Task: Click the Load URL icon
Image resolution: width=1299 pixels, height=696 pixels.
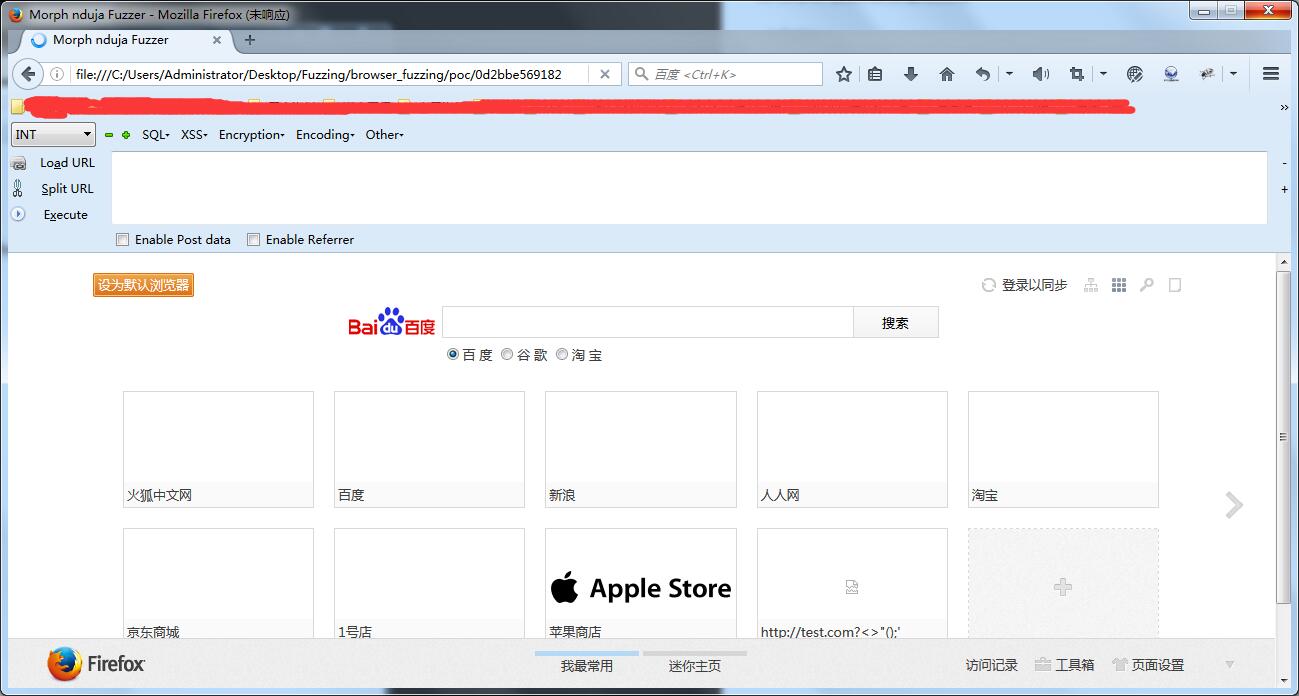Action: click(18, 163)
